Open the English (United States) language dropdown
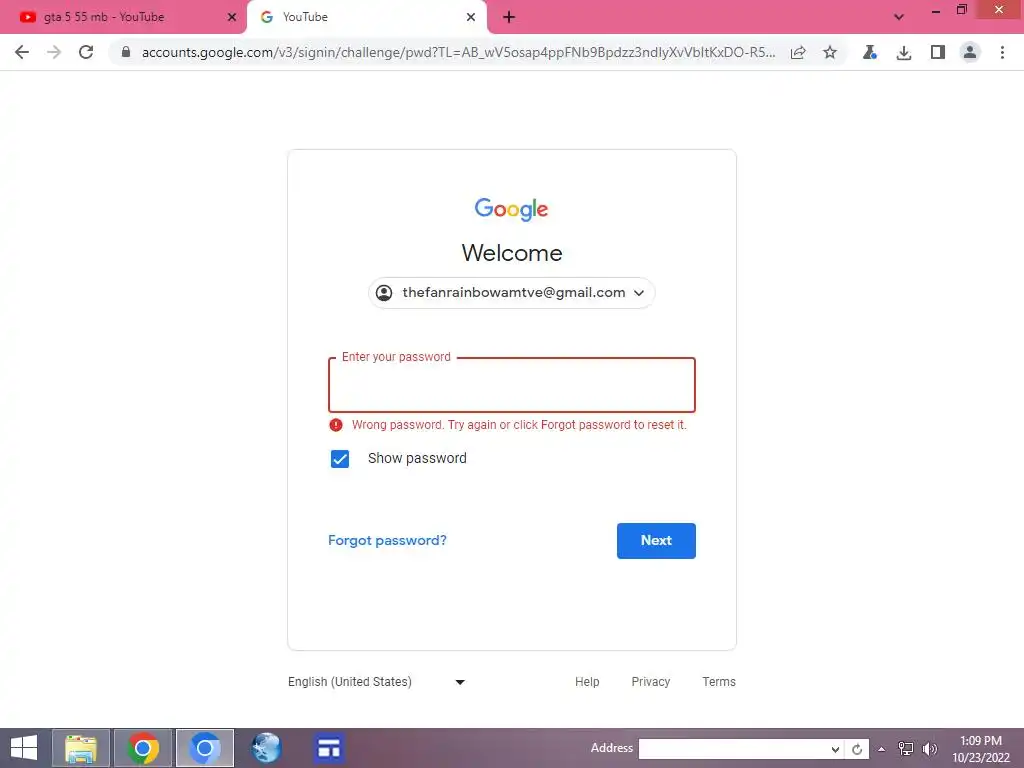1024x768 pixels. [x=376, y=682]
